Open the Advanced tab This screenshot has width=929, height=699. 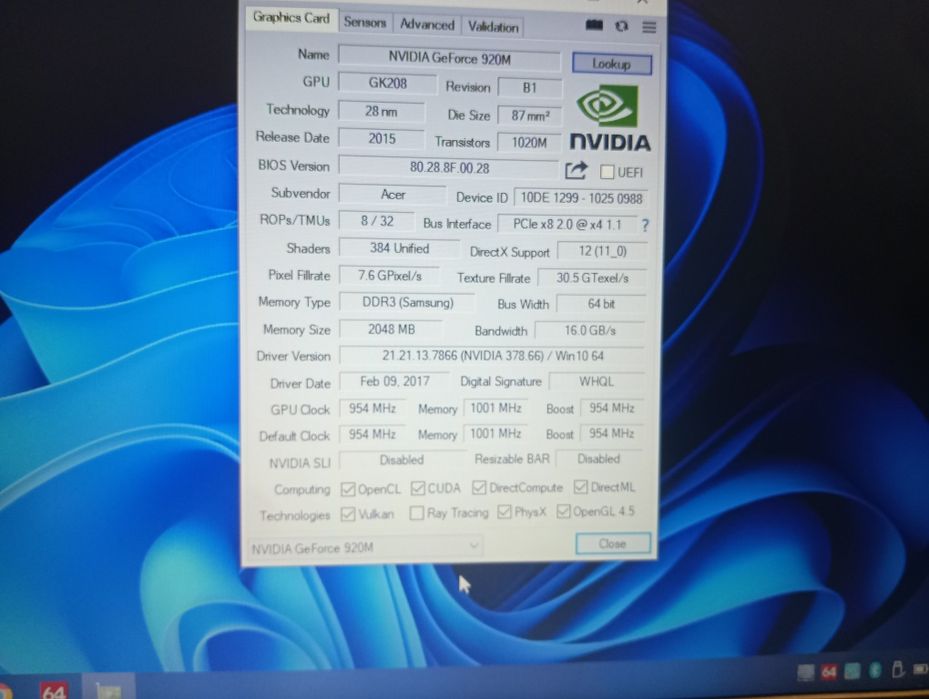click(427, 24)
